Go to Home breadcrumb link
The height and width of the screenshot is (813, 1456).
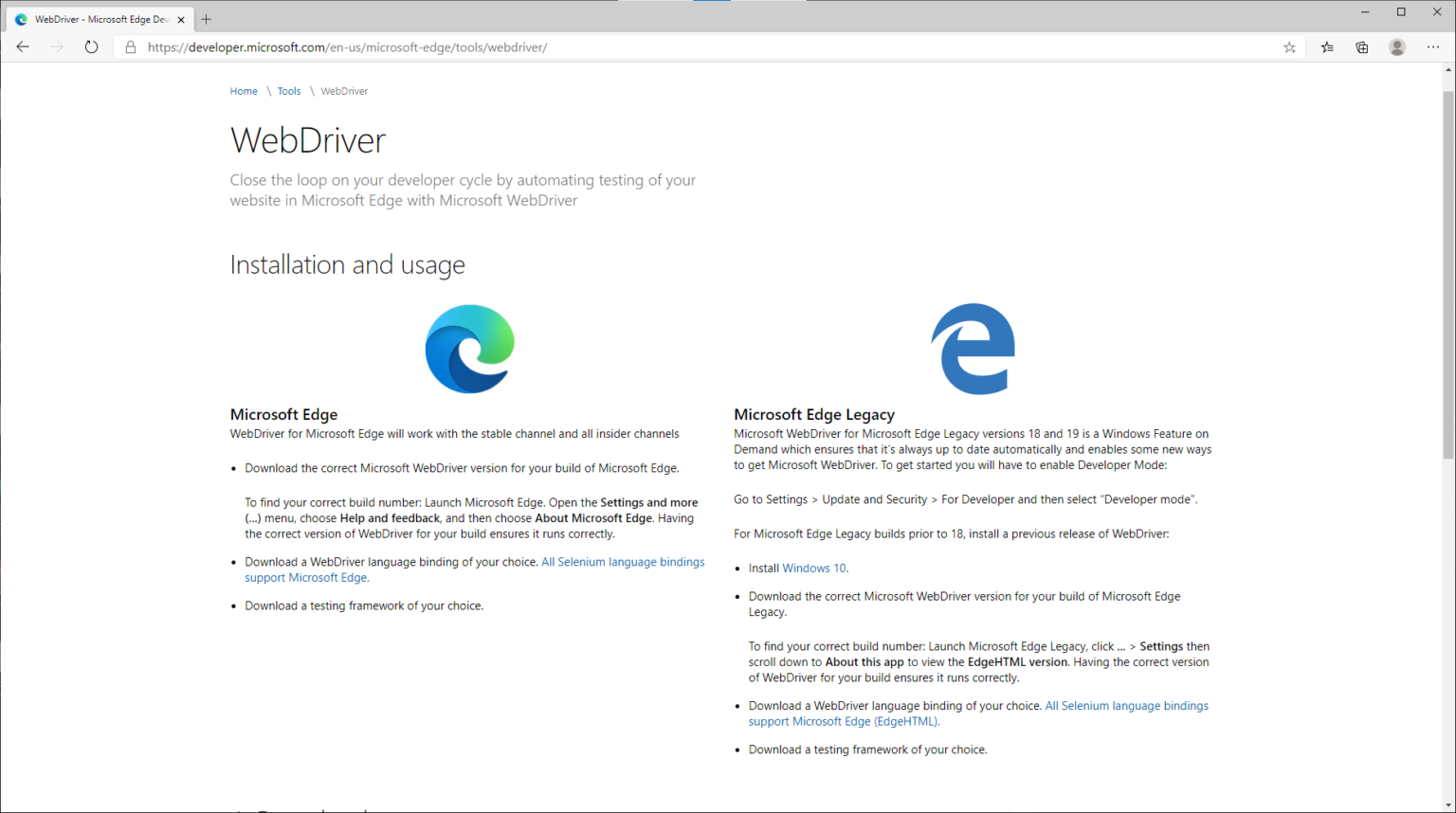pos(244,92)
